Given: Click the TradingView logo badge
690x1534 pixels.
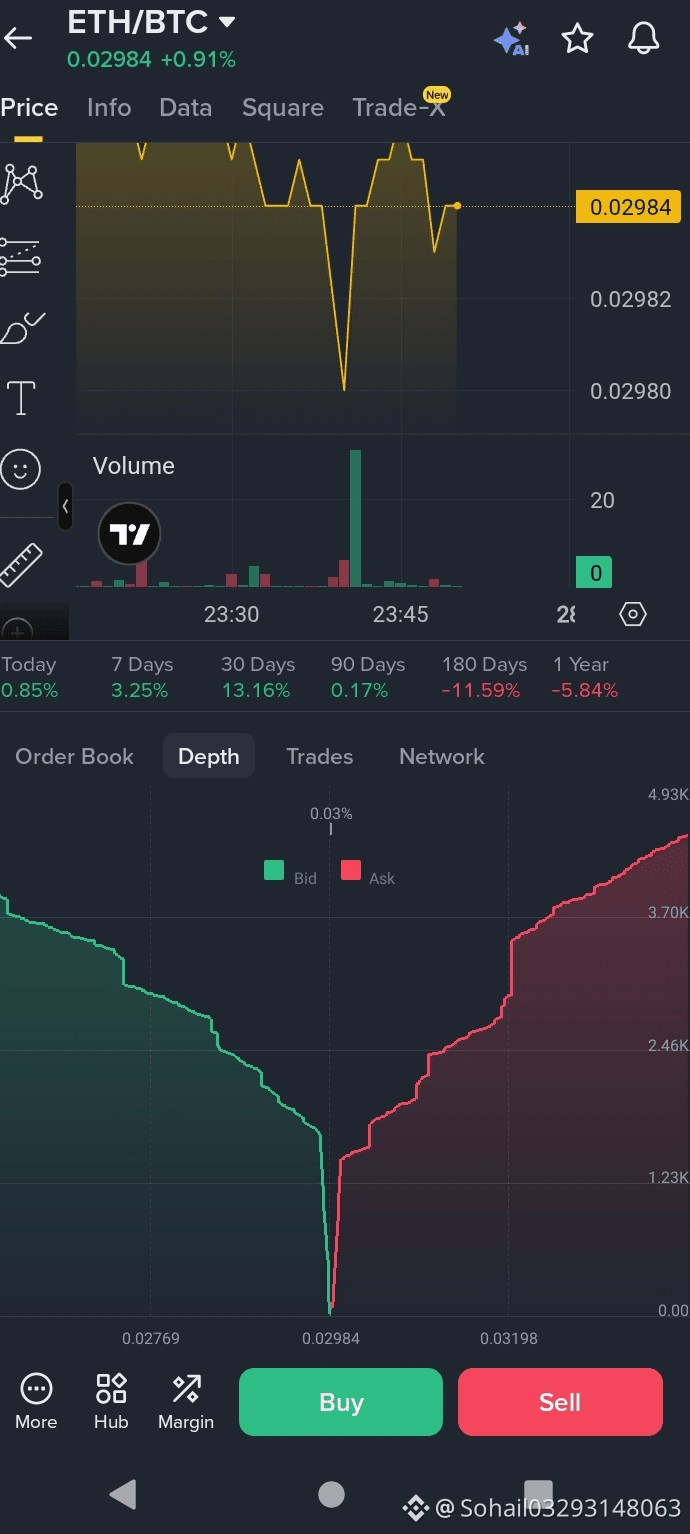Looking at the screenshot, I should (129, 534).
